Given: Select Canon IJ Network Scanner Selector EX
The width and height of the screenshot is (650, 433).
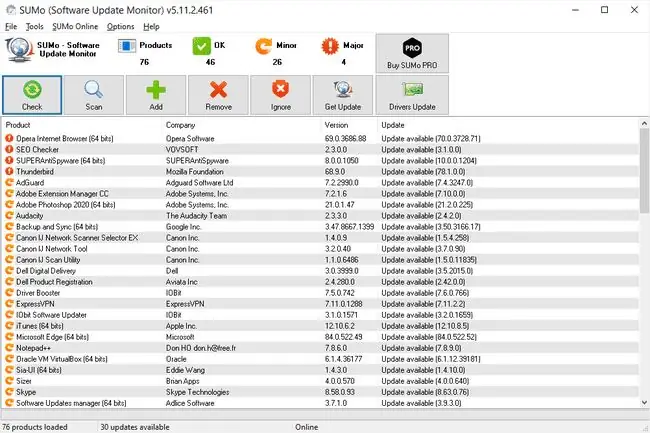Looking at the screenshot, I should pyautogui.click(x=321, y=238).
